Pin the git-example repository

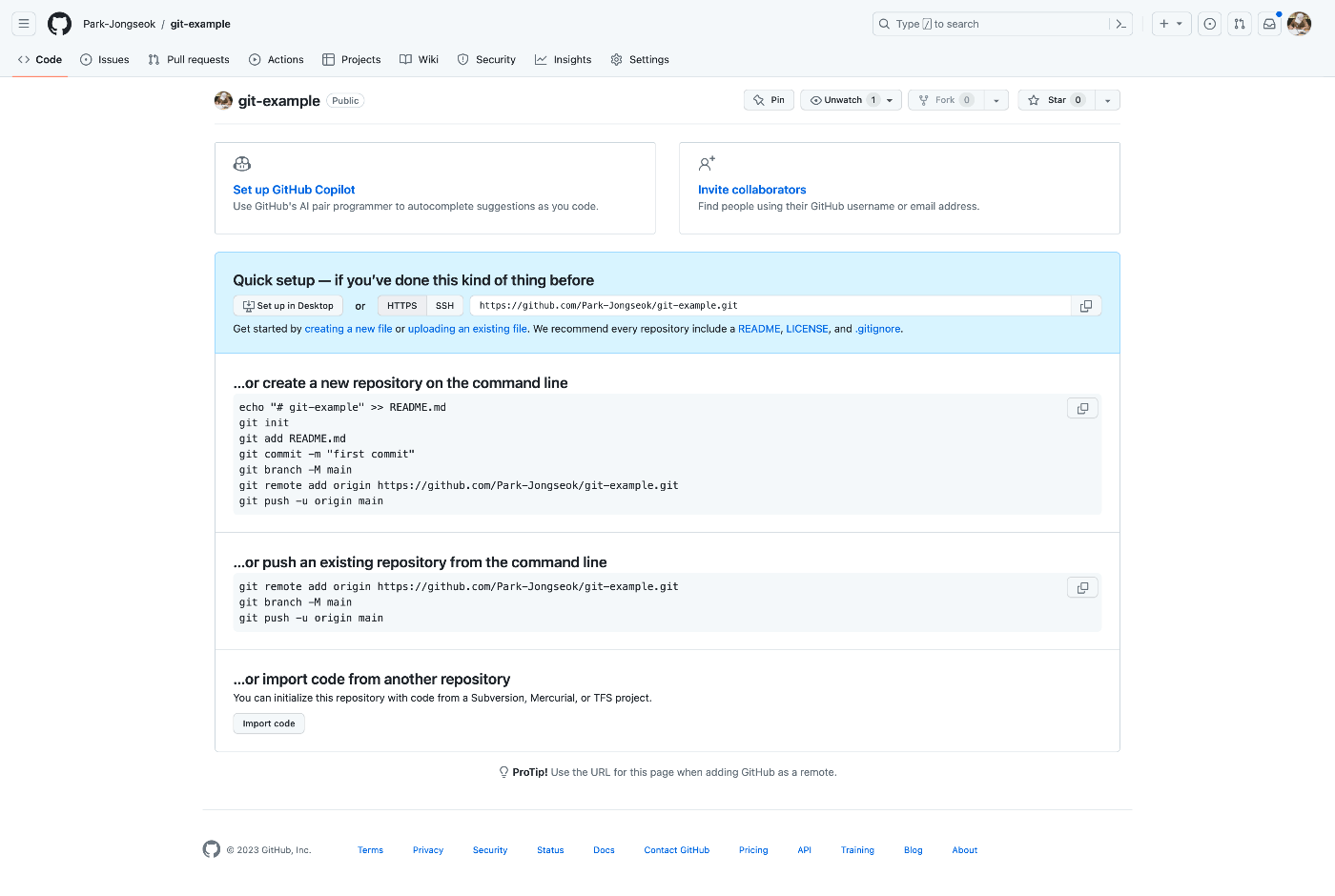click(x=769, y=100)
